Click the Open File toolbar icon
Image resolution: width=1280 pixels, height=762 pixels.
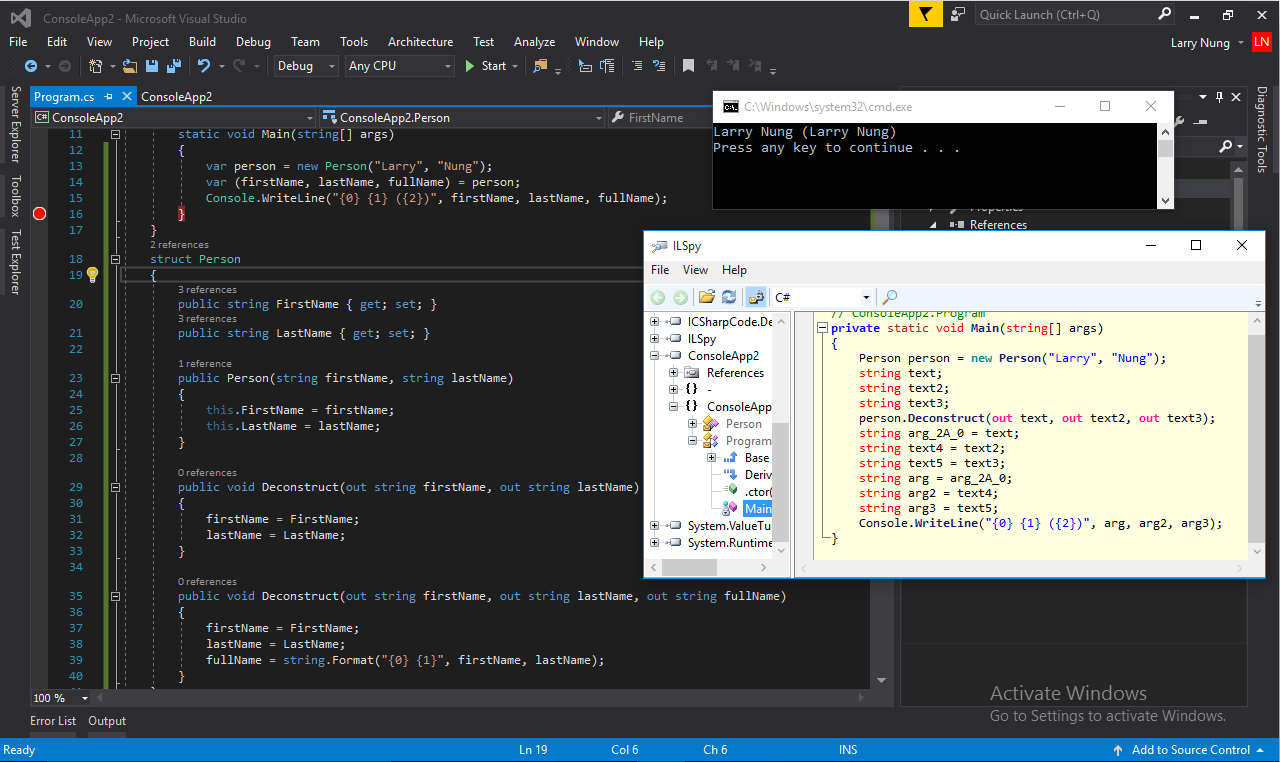[x=131, y=66]
